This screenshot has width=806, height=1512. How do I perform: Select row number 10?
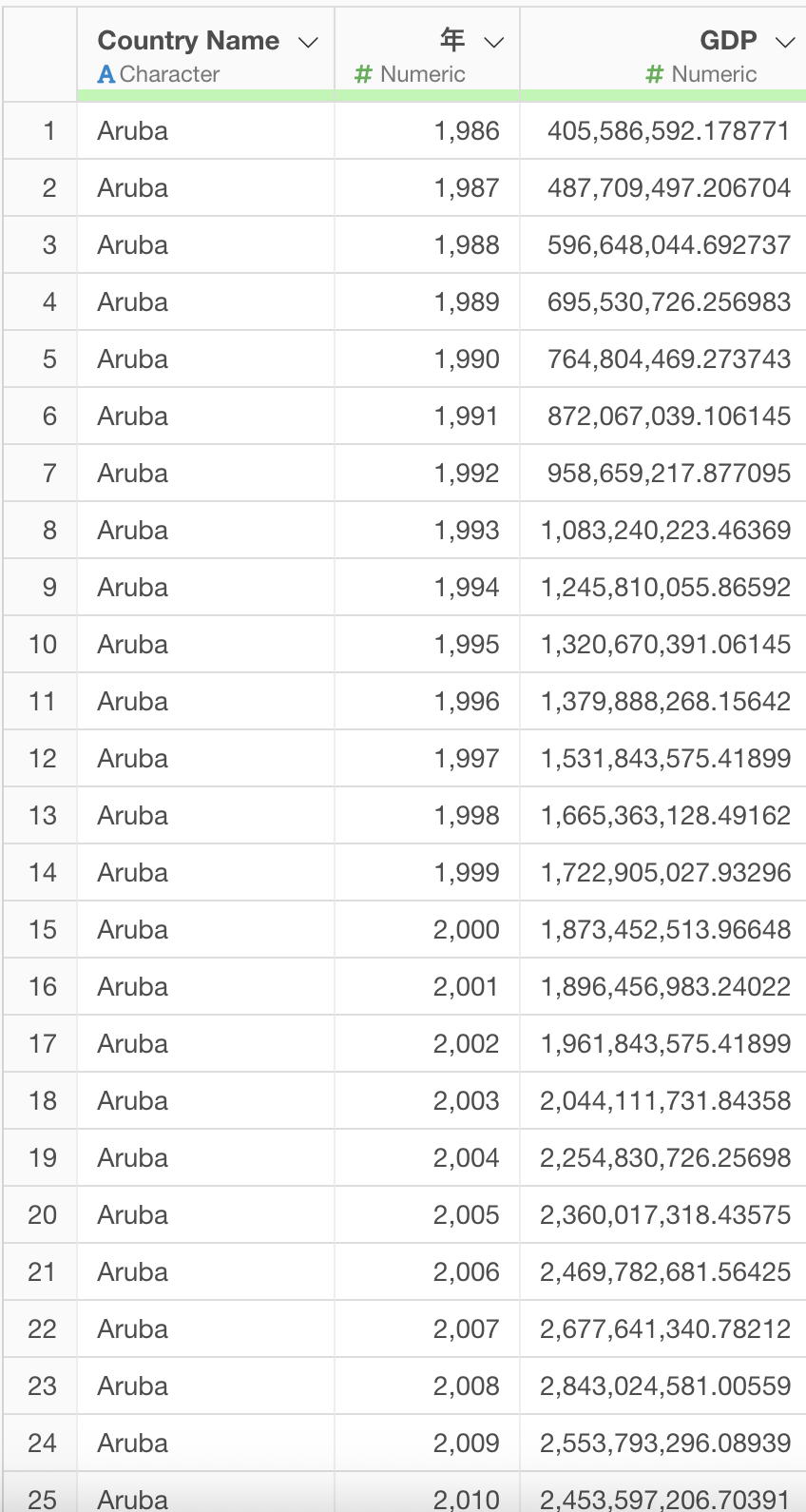point(43,644)
